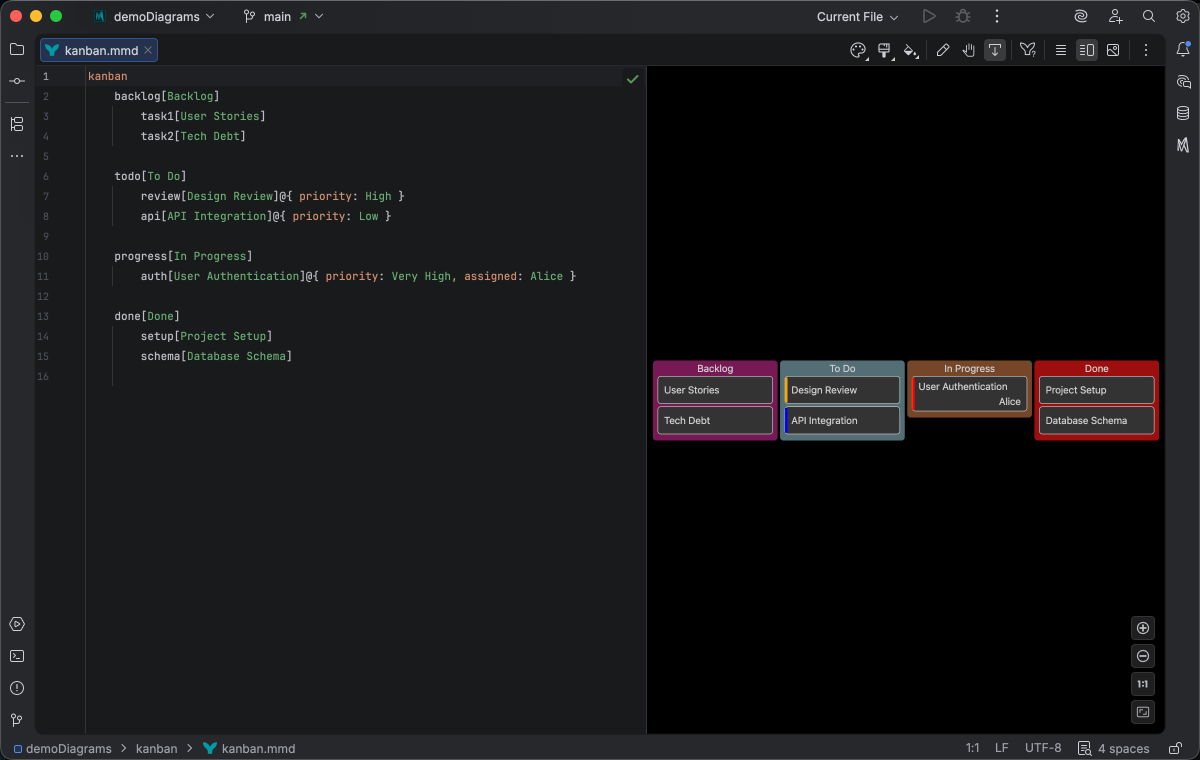Switch to editor and preview split view
Screen dimensions: 1200x760
coord(1087,50)
